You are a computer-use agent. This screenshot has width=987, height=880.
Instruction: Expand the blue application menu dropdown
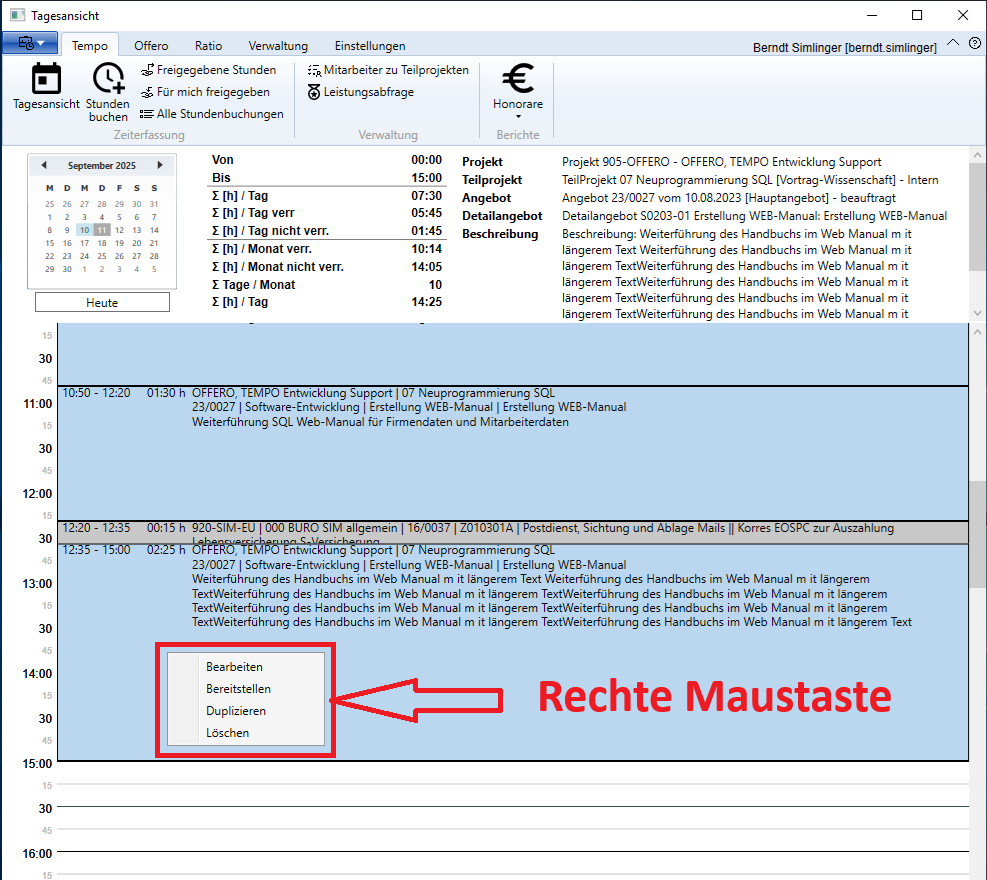pyautogui.click(x=30, y=43)
